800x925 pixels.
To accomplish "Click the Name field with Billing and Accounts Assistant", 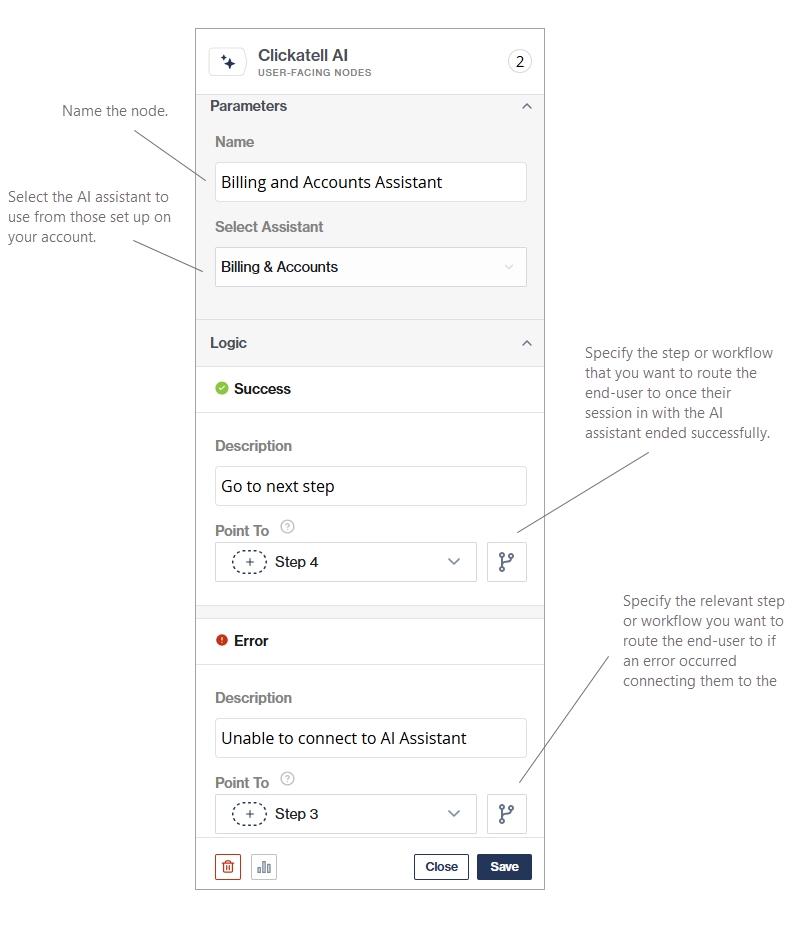I will click(370, 182).
